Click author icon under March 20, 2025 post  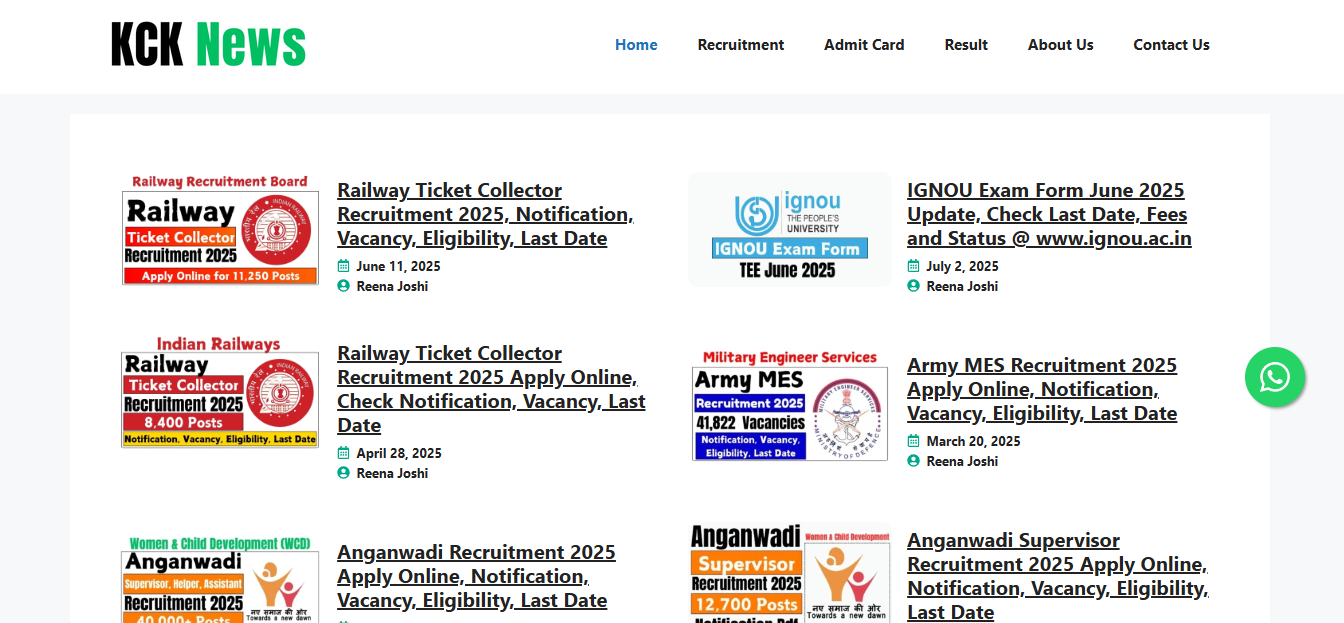point(913,461)
